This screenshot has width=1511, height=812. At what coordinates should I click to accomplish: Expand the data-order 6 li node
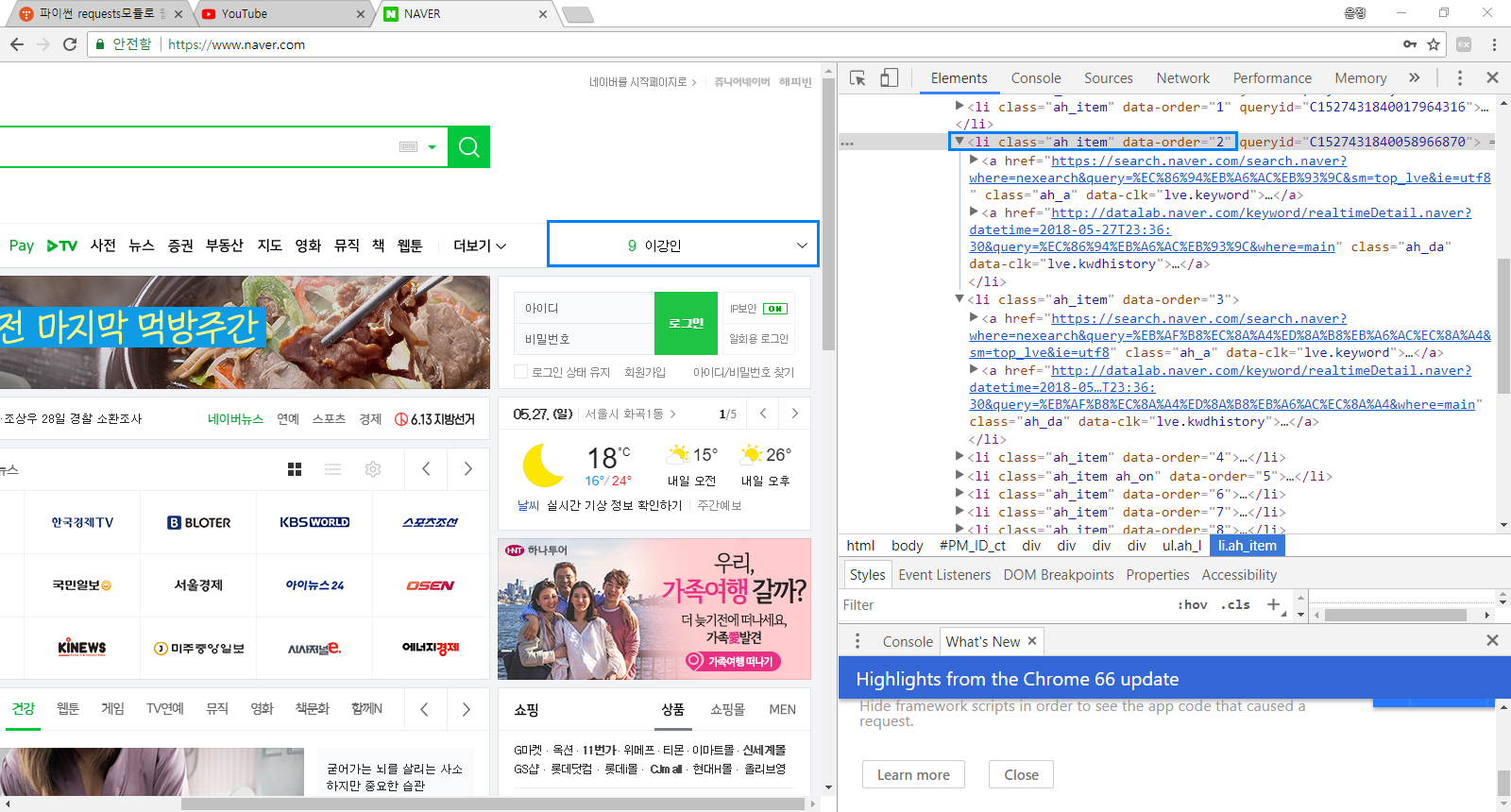point(959,494)
